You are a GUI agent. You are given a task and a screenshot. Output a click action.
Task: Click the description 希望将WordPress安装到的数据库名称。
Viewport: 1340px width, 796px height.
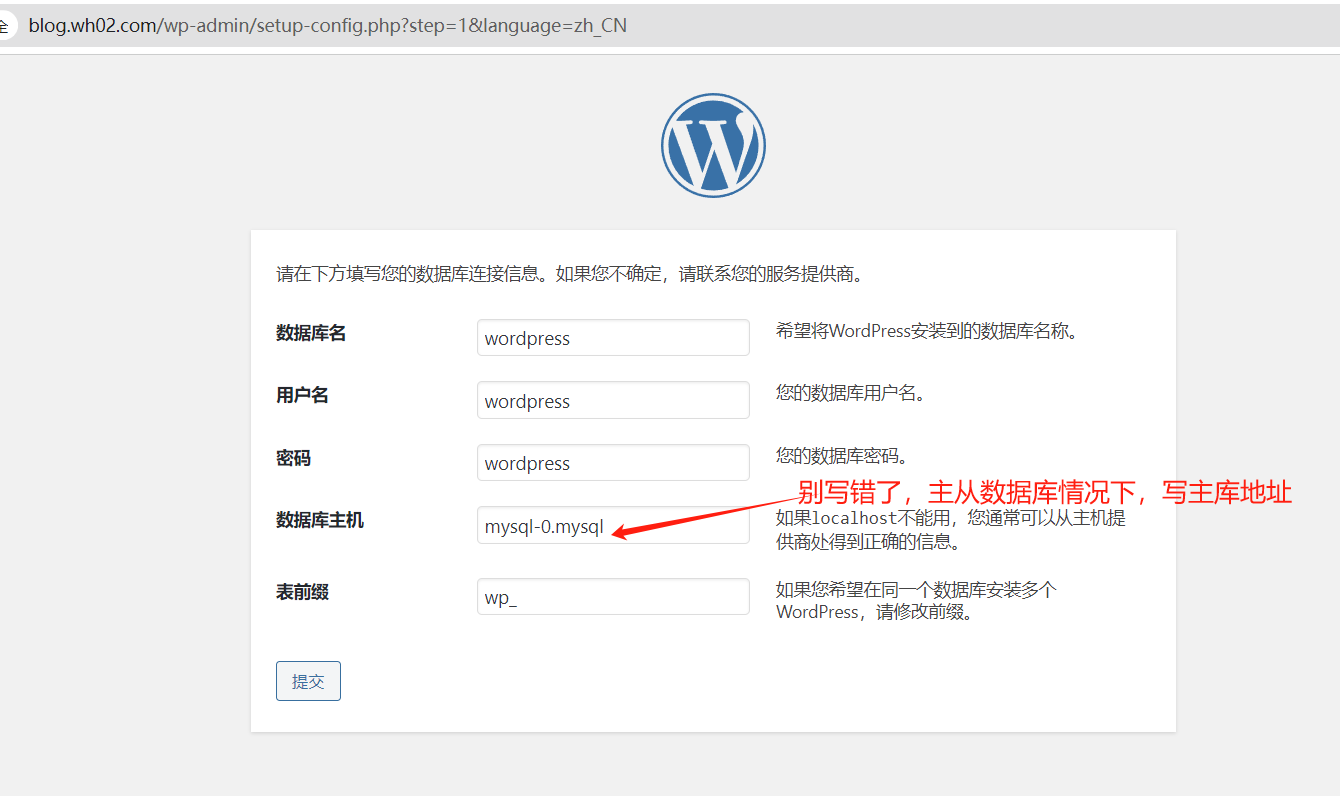click(x=929, y=331)
